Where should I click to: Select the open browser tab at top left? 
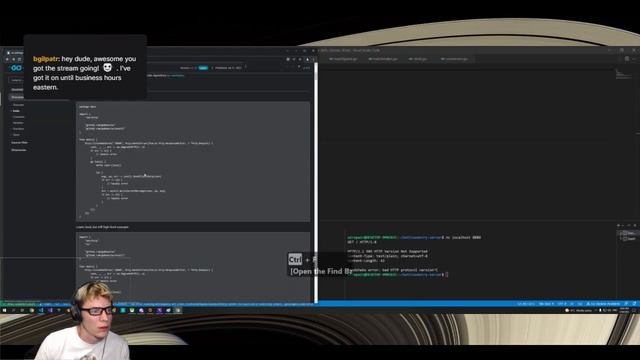15,53
